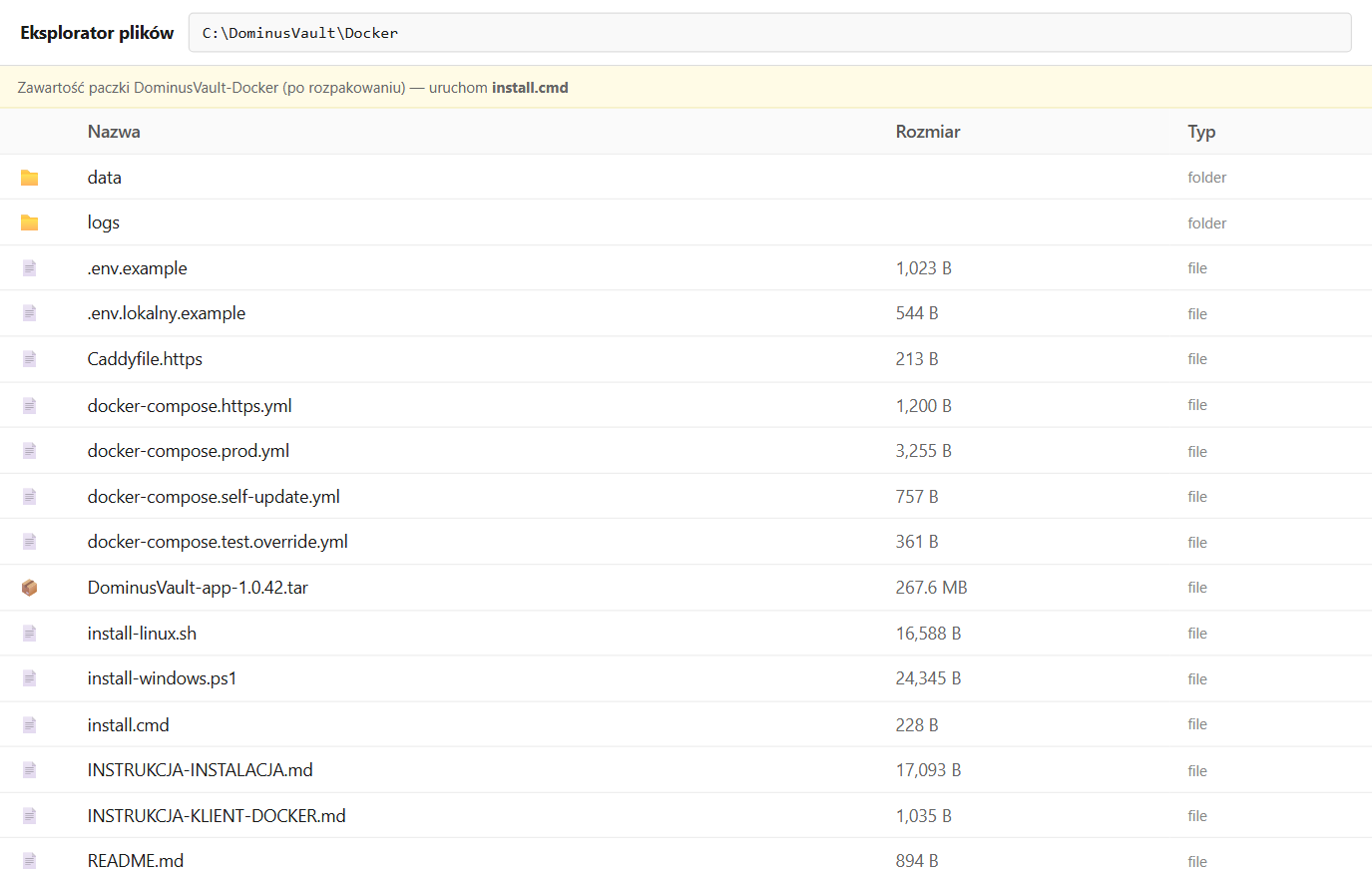Select the logs folder name
Screen dimensions: 1372x873
click(x=104, y=222)
